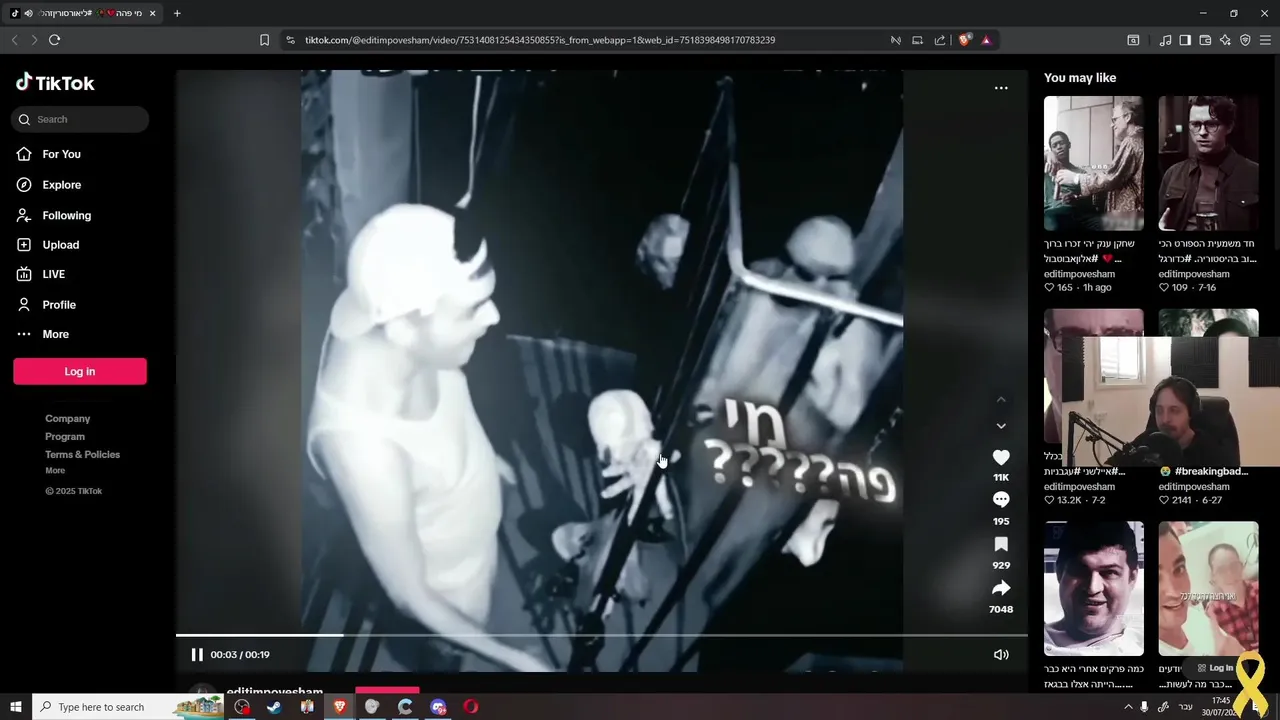Open OBS Studio from the taskbar
Screen dimensions: 1280x720
click(242, 707)
